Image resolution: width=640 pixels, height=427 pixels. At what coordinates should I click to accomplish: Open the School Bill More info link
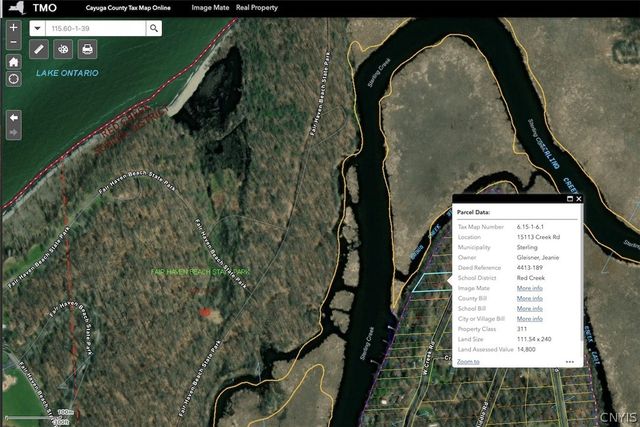[x=529, y=308]
